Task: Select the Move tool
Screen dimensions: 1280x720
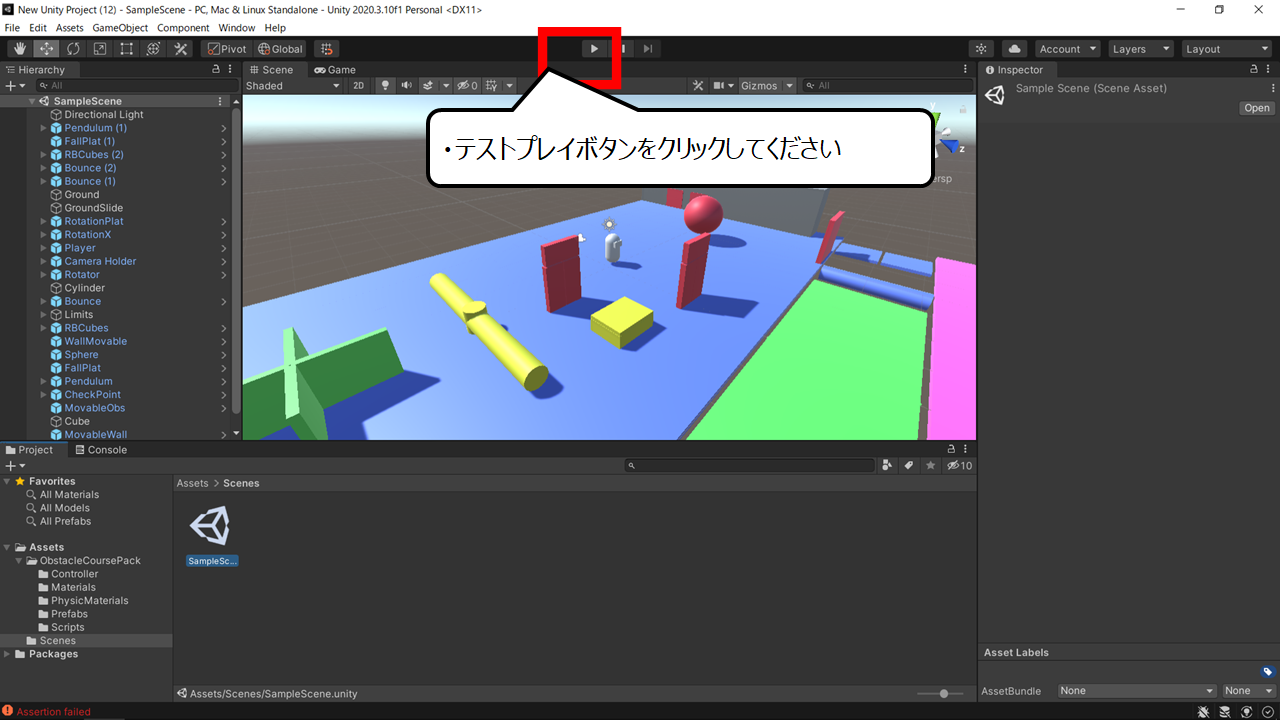Action: point(46,49)
